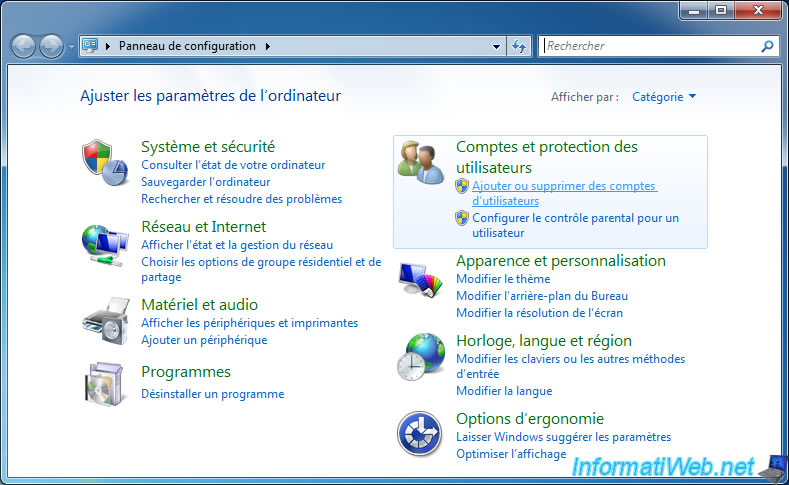Image resolution: width=789 pixels, height=485 pixels.
Task: Open the recent pages dropdown next to Forward
Action: click(71, 47)
